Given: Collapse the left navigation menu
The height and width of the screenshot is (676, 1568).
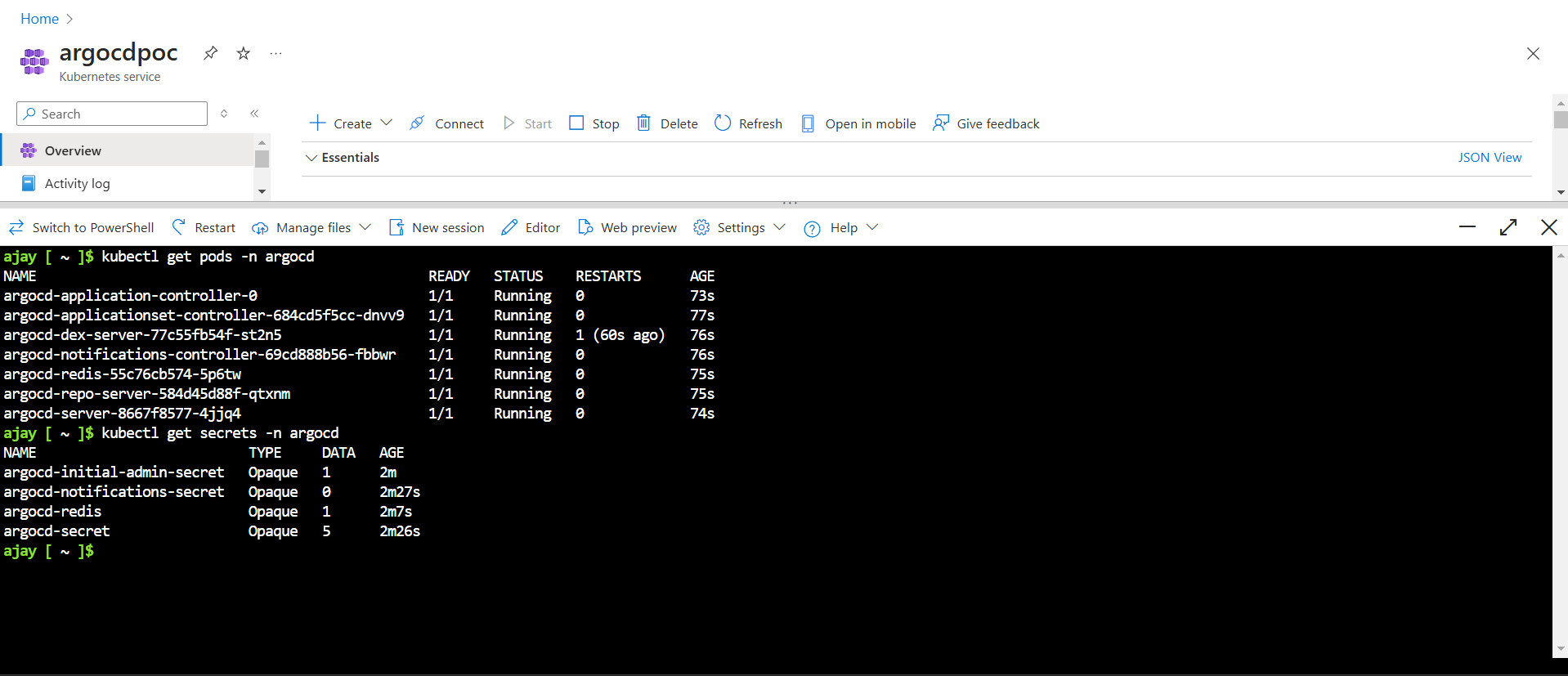Looking at the screenshot, I should click(254, 114).
